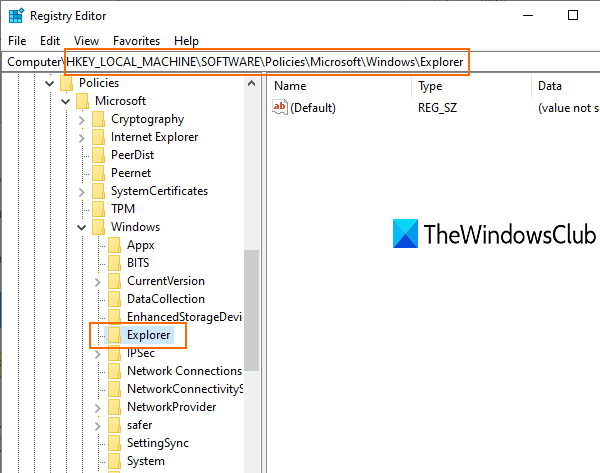Click the Internet Explorer folder icon

99,137
